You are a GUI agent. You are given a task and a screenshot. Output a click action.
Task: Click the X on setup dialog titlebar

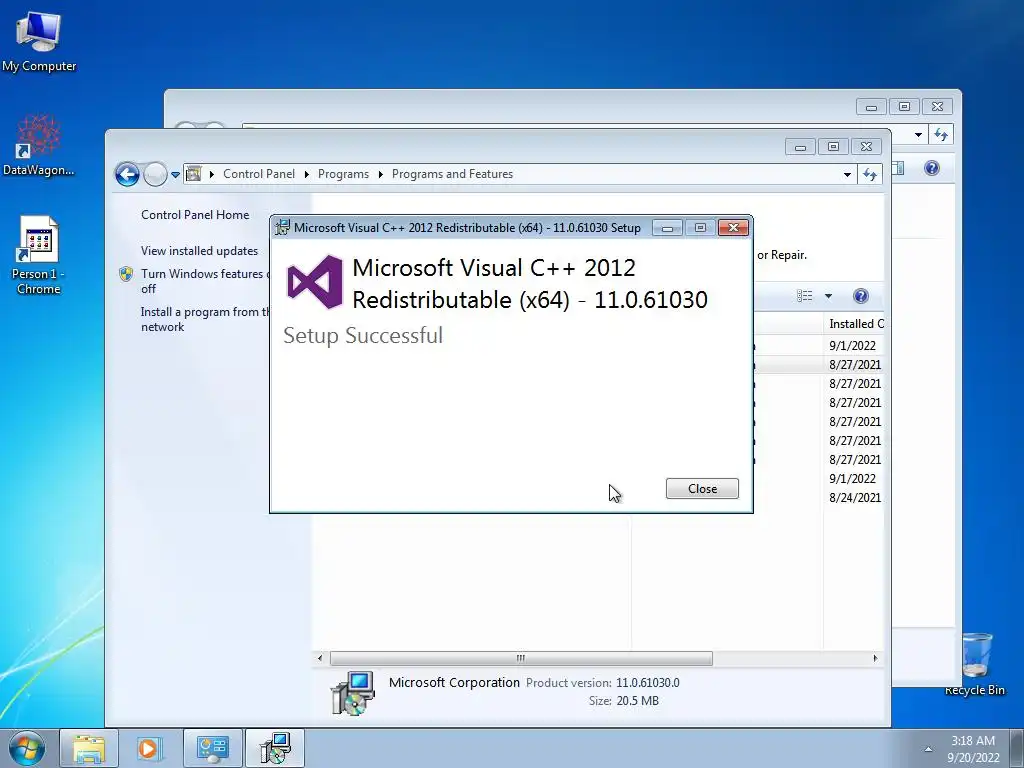pos(733,227)
